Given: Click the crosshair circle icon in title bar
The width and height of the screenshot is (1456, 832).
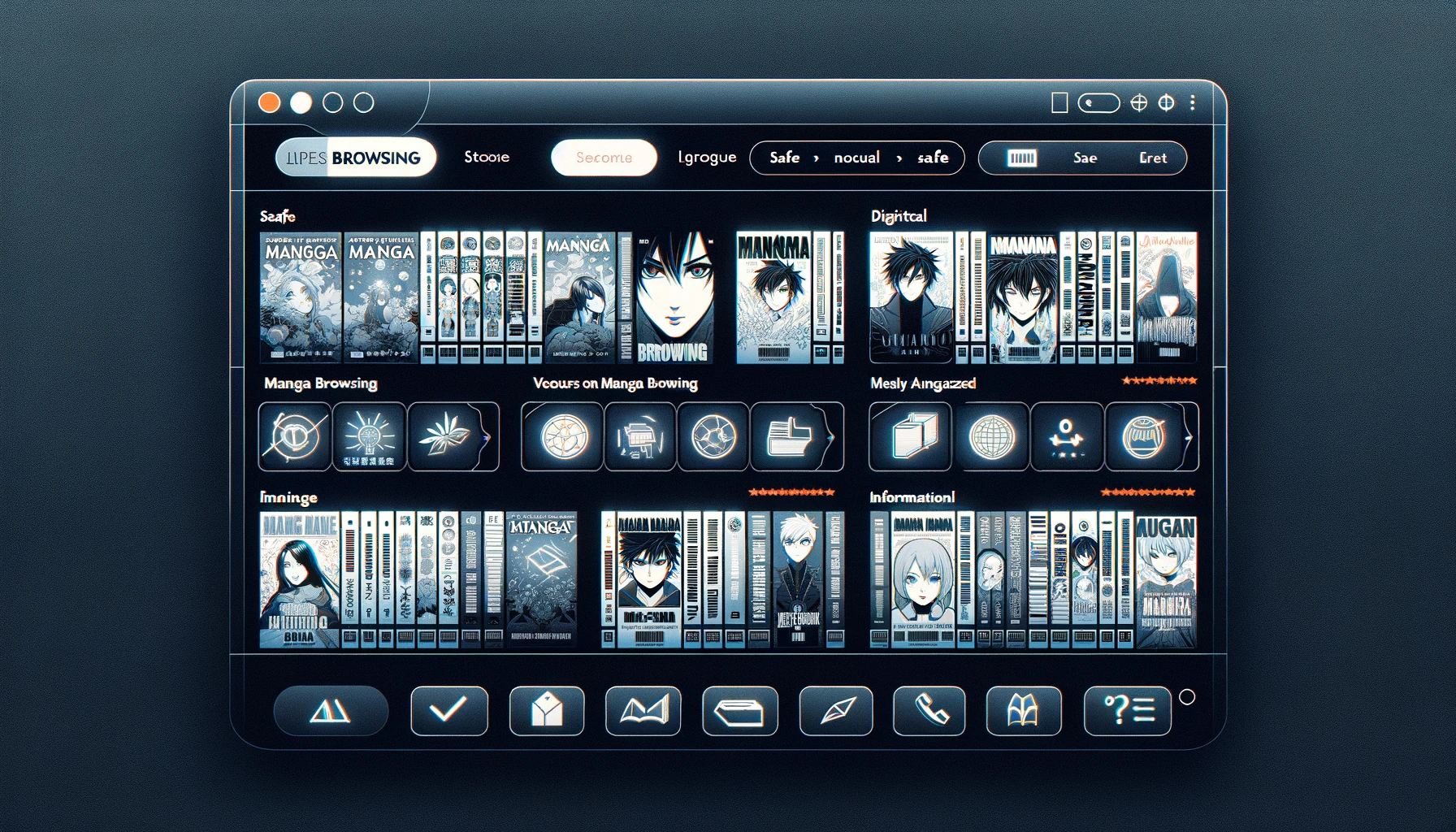Looking at the screenshot, I should coord(1139,102).
